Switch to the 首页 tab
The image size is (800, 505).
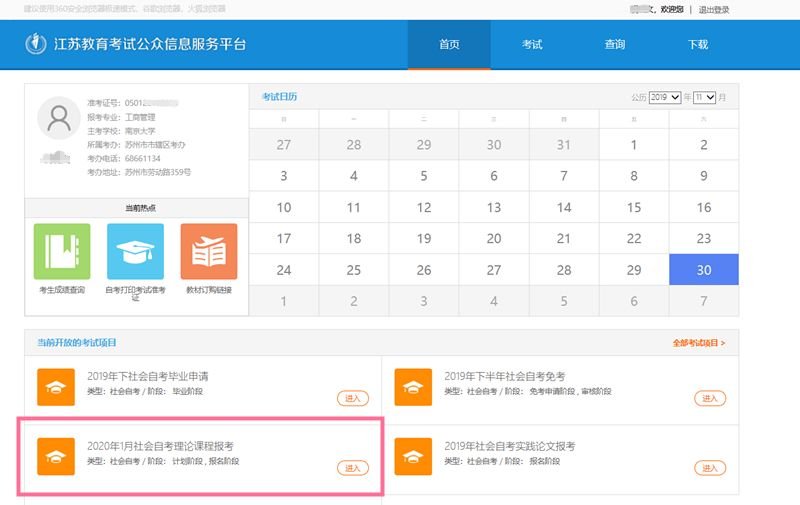pos(449,45)
